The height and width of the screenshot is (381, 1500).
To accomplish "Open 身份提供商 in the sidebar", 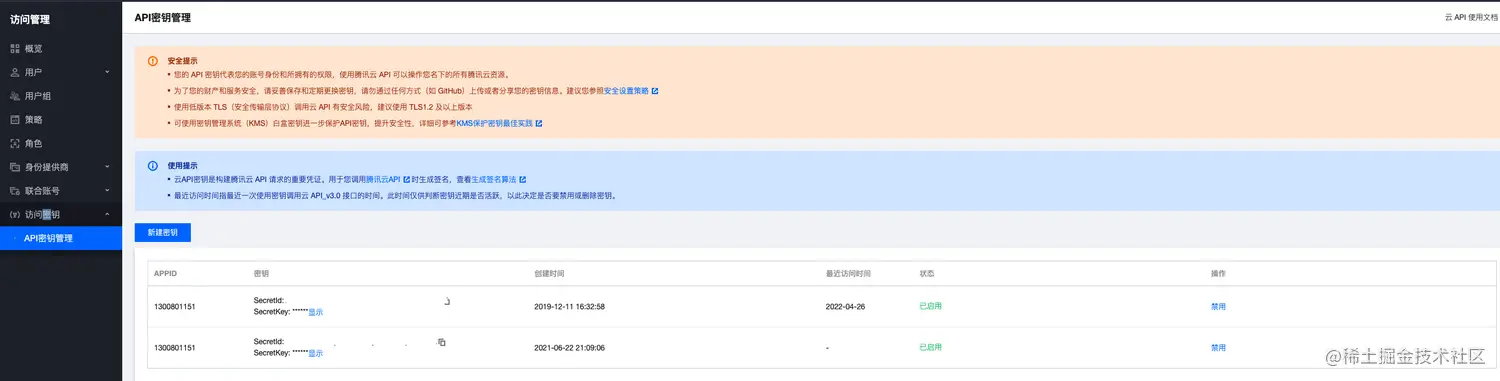I will (x=61, y=167).
